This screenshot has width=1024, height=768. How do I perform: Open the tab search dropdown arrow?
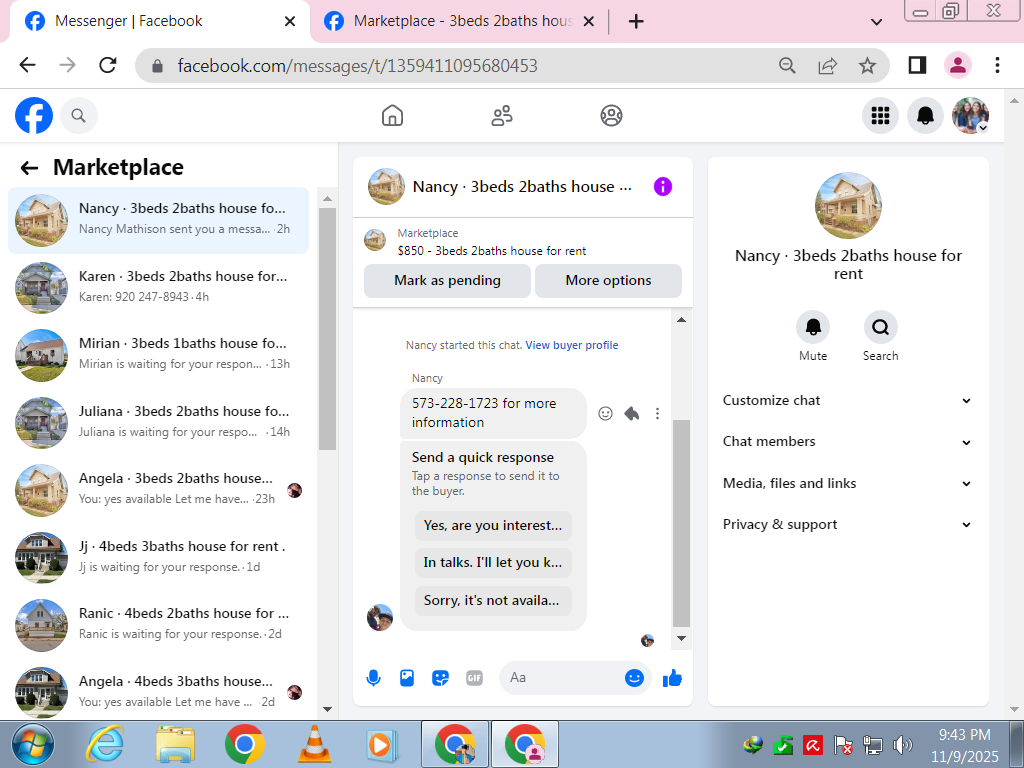point(876,22)
